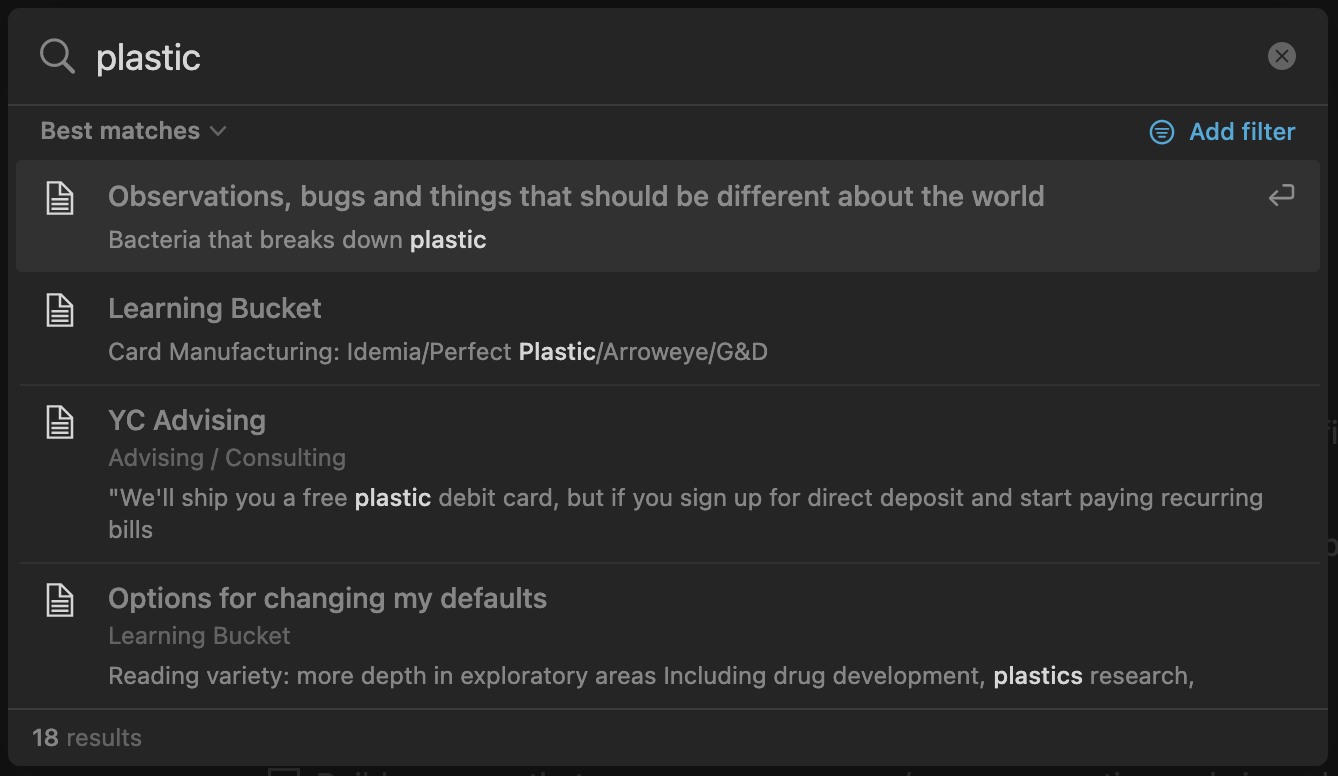This screenshot has height=776, width=1338.
Task: Click the Card Manufacturing snippet text
Action: pos(438,352)
